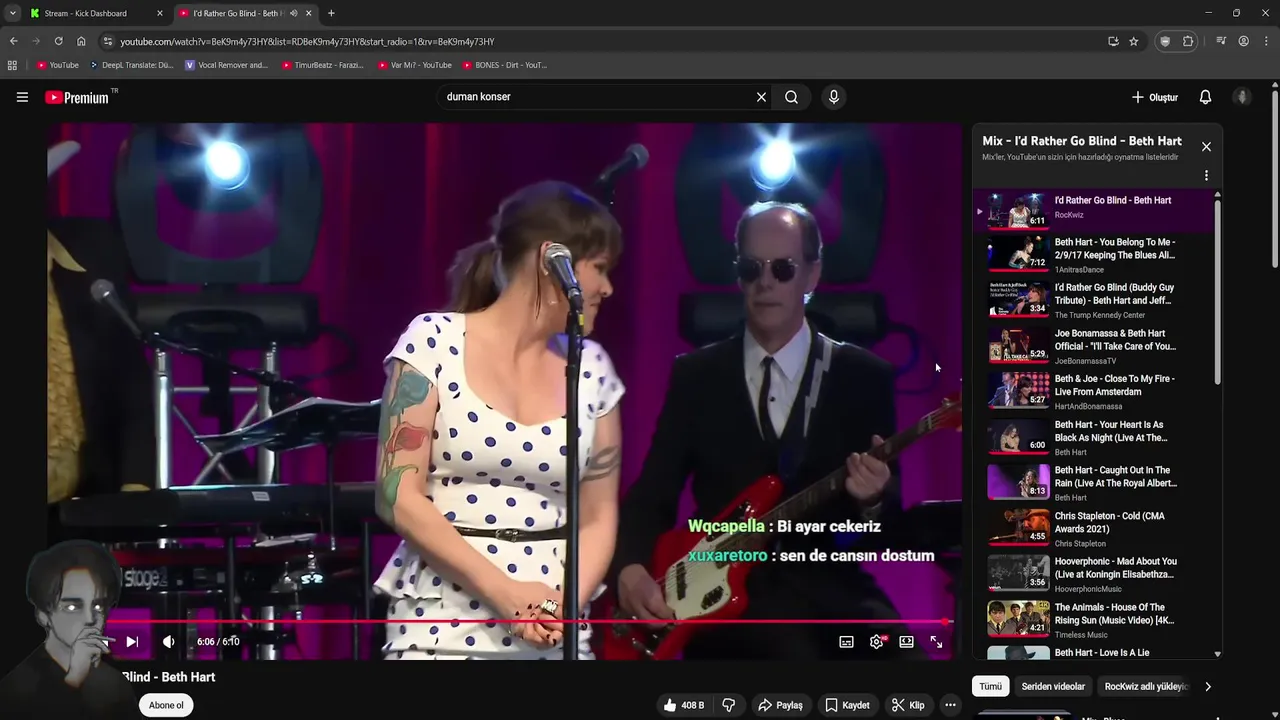Select the Tümü filter chip
Image resolution: width=1280 pixels, height=720 pixels.
pos(990,686)
